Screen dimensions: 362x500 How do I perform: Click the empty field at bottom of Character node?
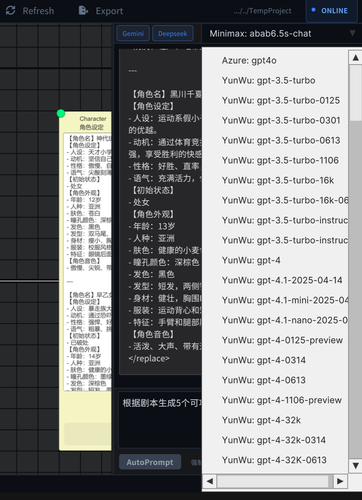(x=88, y=434)
